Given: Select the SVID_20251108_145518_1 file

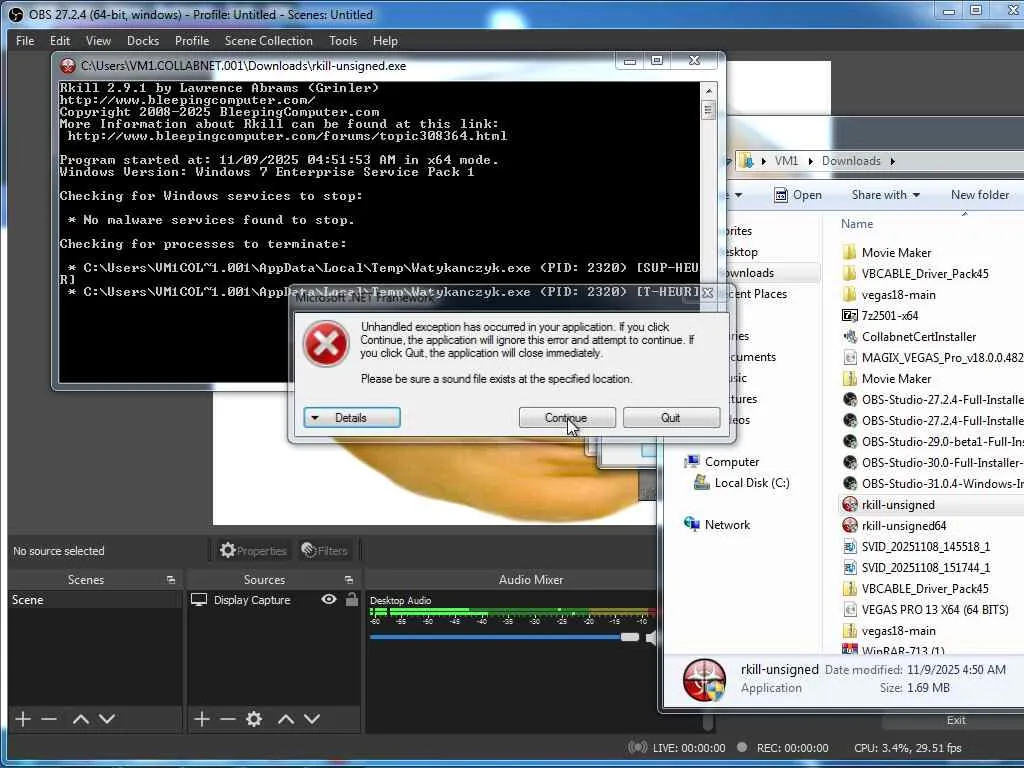Looking at the screenshot, I should [925, 547].
